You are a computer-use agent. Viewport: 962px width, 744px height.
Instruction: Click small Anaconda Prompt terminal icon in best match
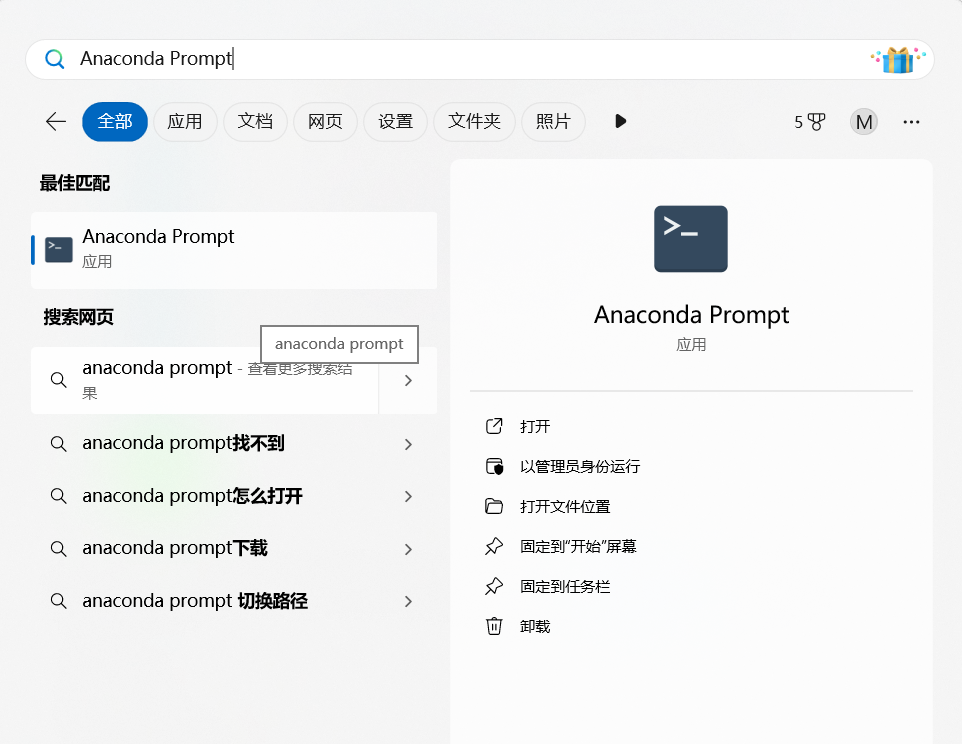[59, 250]
